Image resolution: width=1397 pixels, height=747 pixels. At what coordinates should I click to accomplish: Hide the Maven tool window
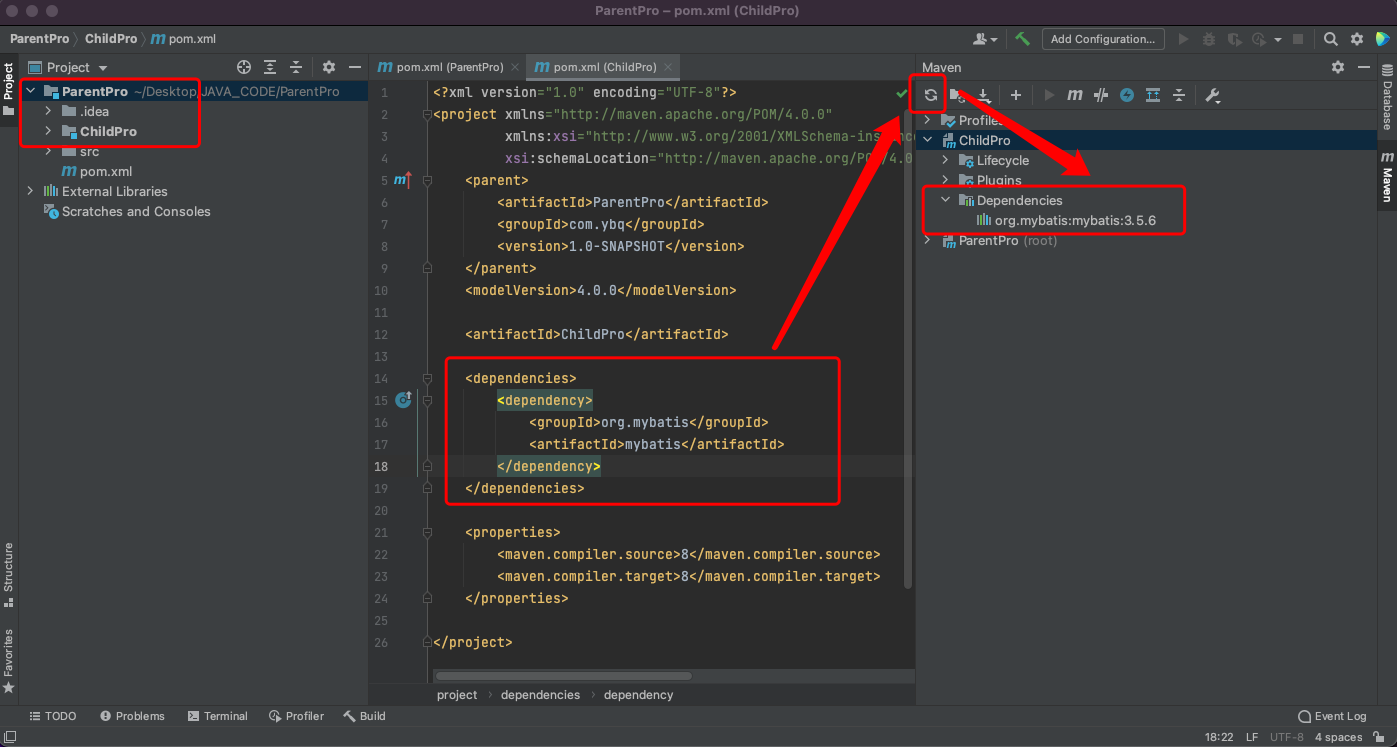pyautogui.click(x=1363, y=67)
